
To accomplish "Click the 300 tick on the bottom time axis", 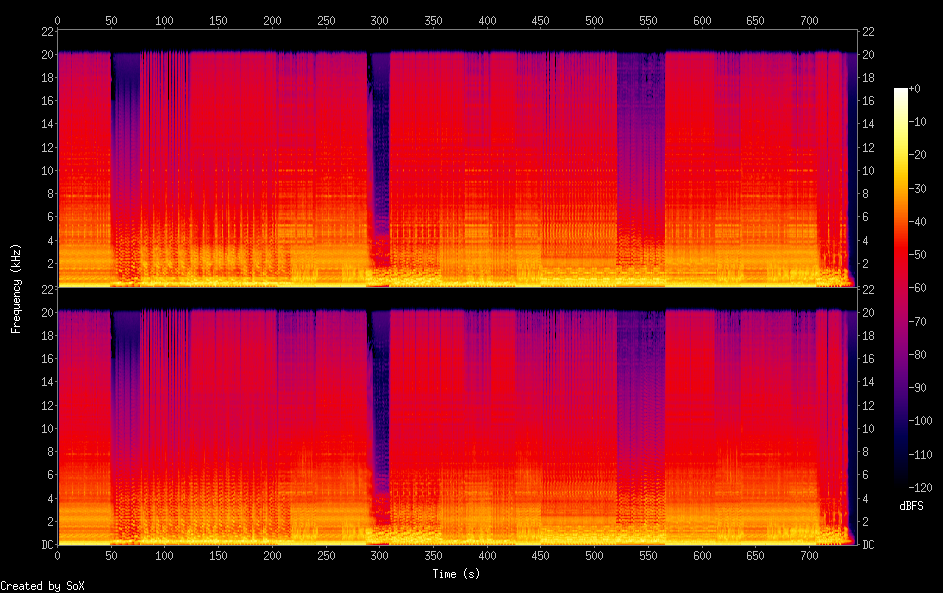I will click(380, 555).
